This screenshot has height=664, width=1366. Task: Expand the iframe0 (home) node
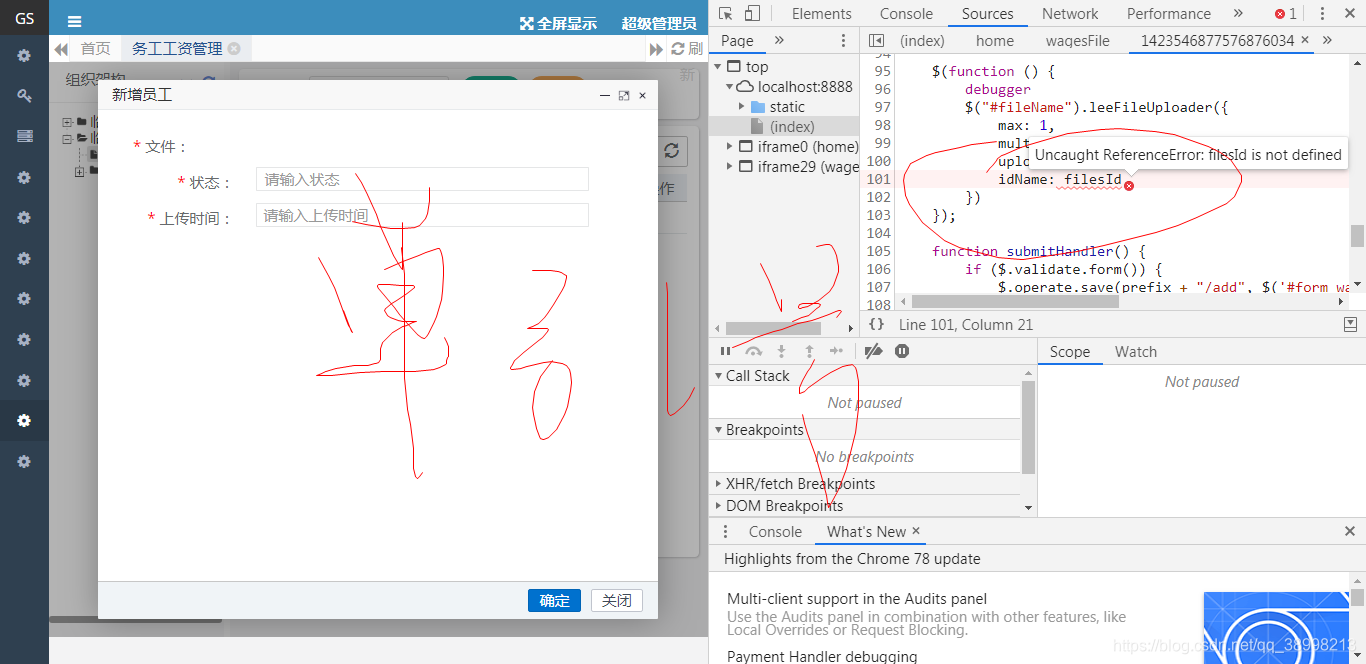click(x=731, y=147)
